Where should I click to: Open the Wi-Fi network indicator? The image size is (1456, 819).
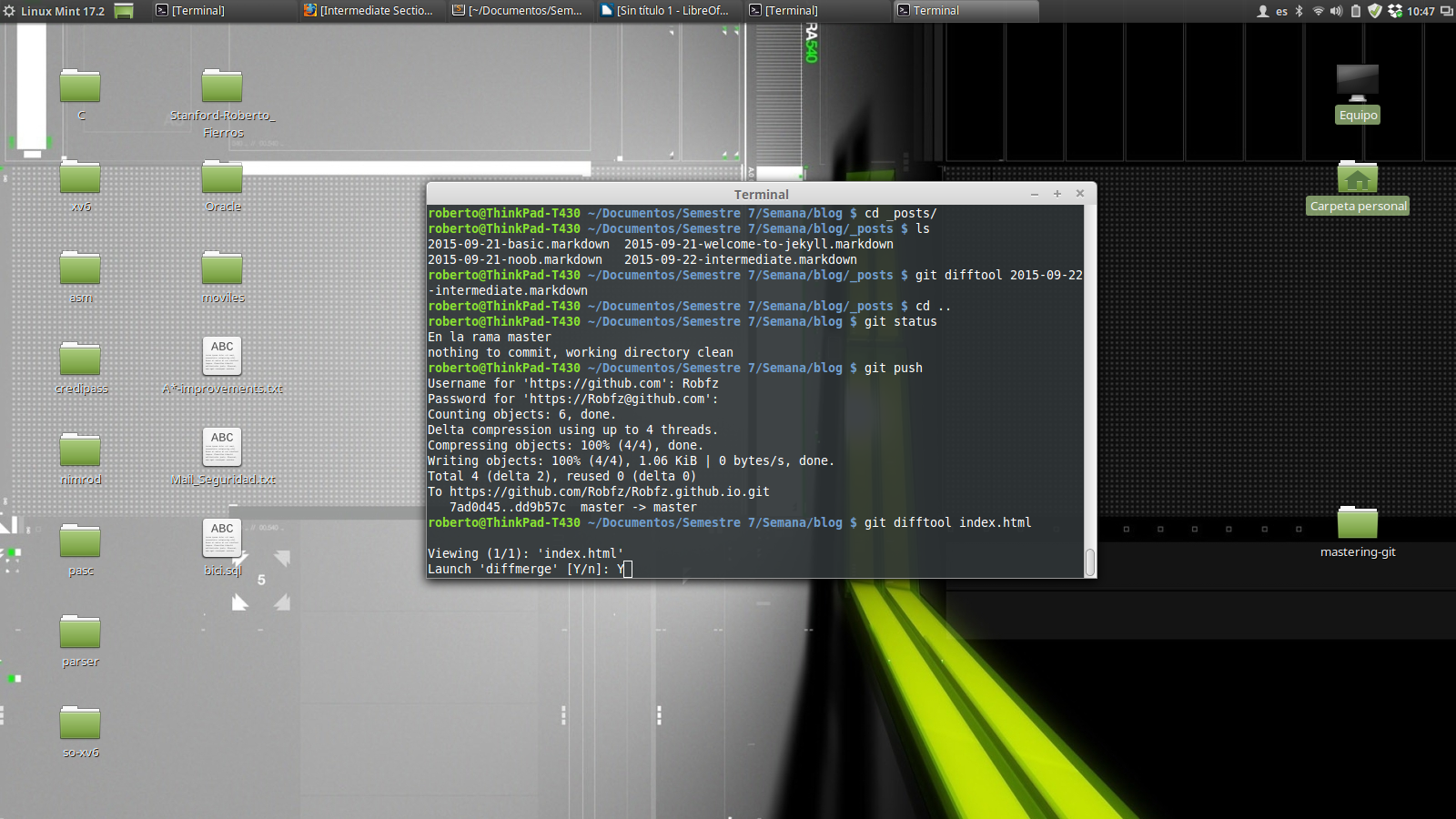click(x=1318, y=11)
